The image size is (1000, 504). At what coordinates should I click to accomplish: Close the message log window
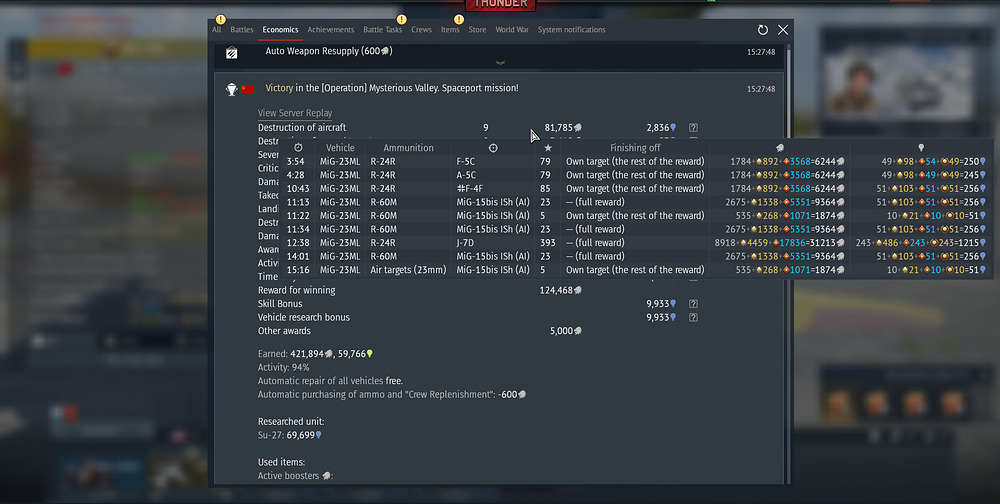click(783, 31)
